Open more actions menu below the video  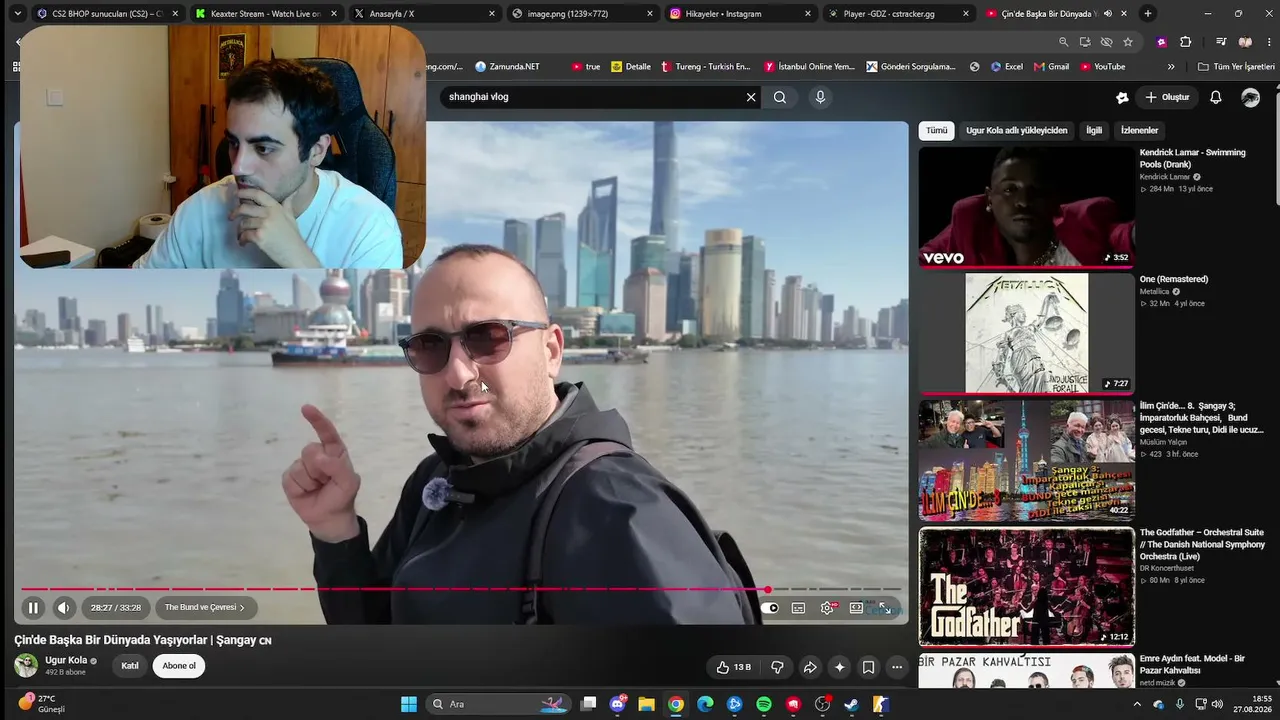pyautogui.click(x=897, y=667)
